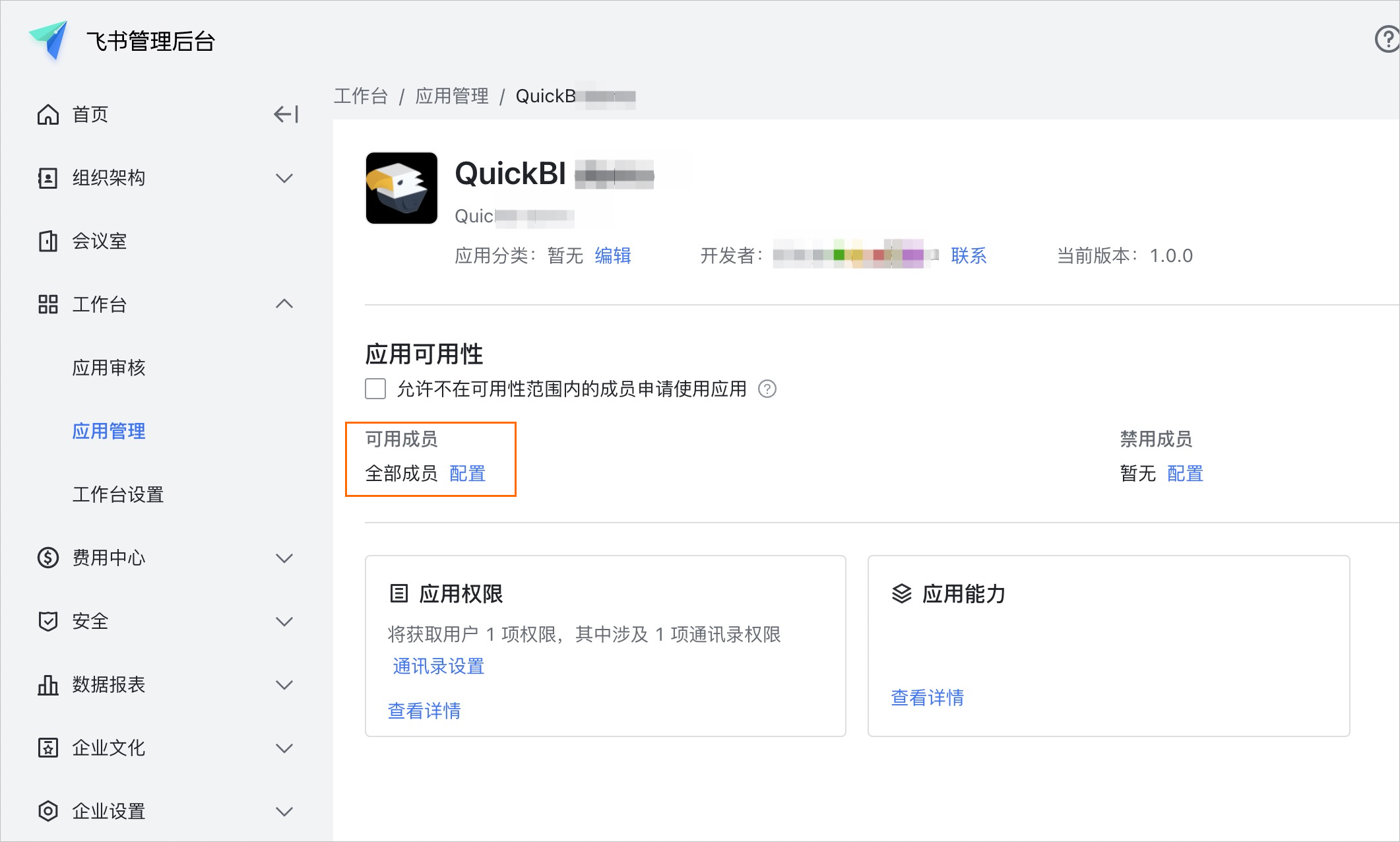Collapse the 工作台 menu chevron
Viewport: 1400px width, 842px height.
284,304
